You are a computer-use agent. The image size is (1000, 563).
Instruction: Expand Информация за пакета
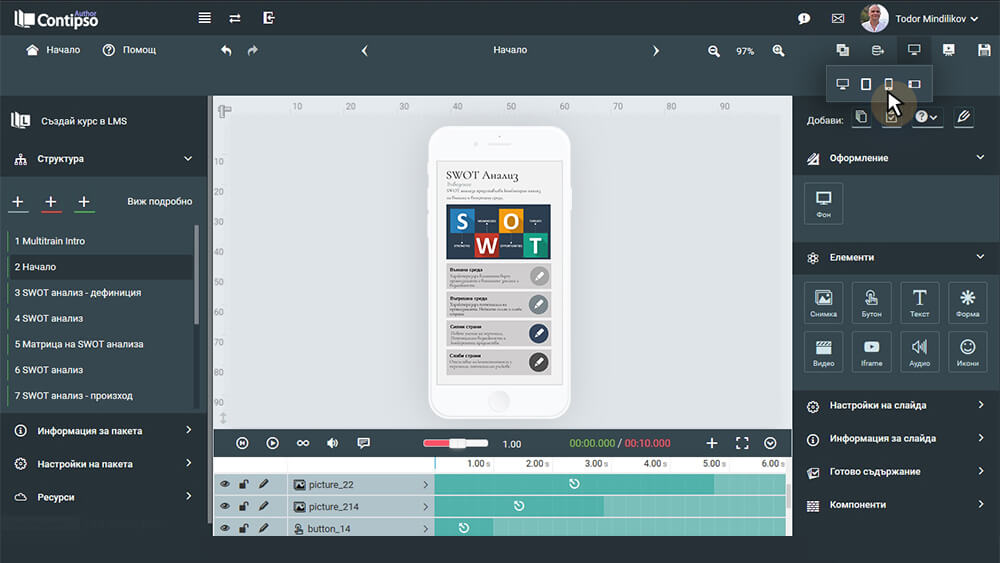coord(104,431)
